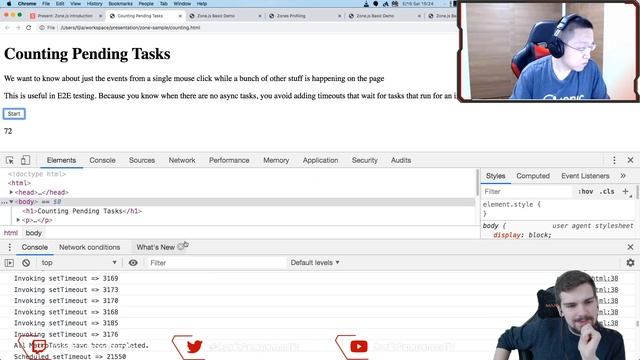Open the Performance panel tab
Viewport: 640px width, 360px height.
(229, 160)
